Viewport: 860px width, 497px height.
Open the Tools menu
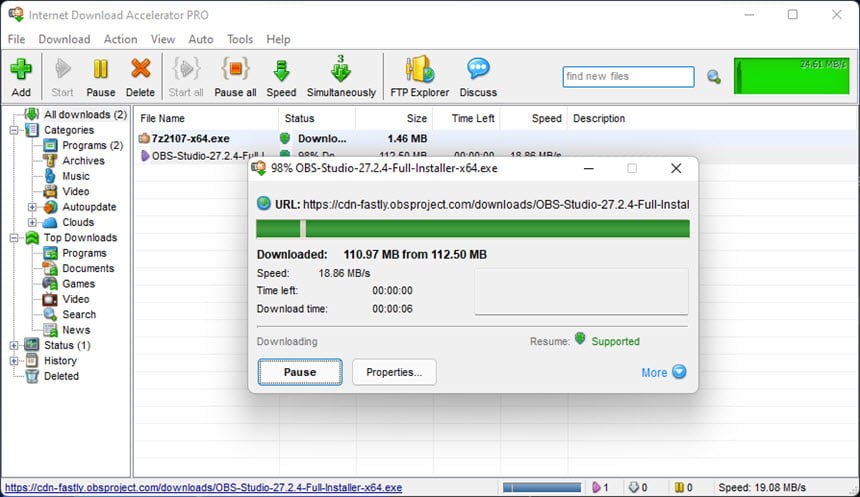(x=240, y=39)
